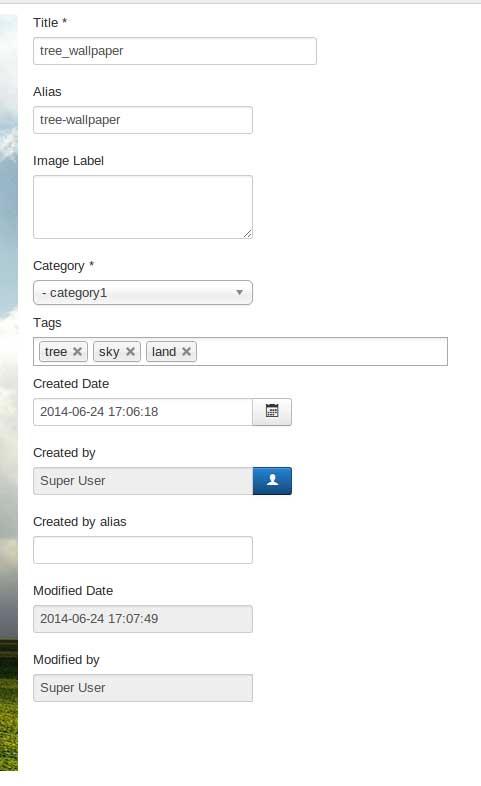This screenshot has width=481, height=786.
Task: Select a user with the blue person icon
Action: click(x=272, y=481)
